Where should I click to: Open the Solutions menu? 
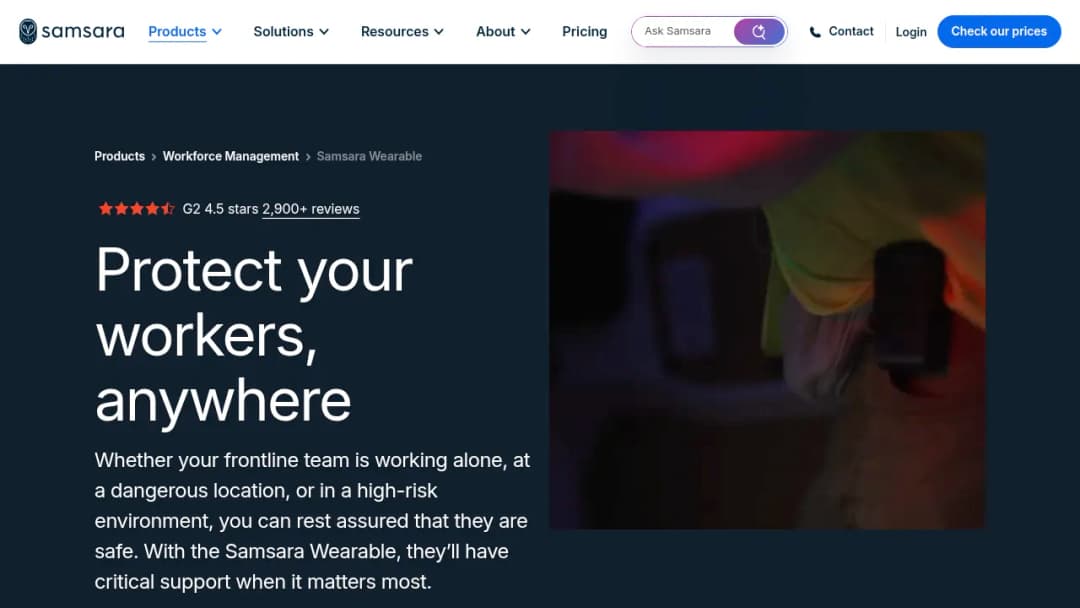[x=283, y=32]
